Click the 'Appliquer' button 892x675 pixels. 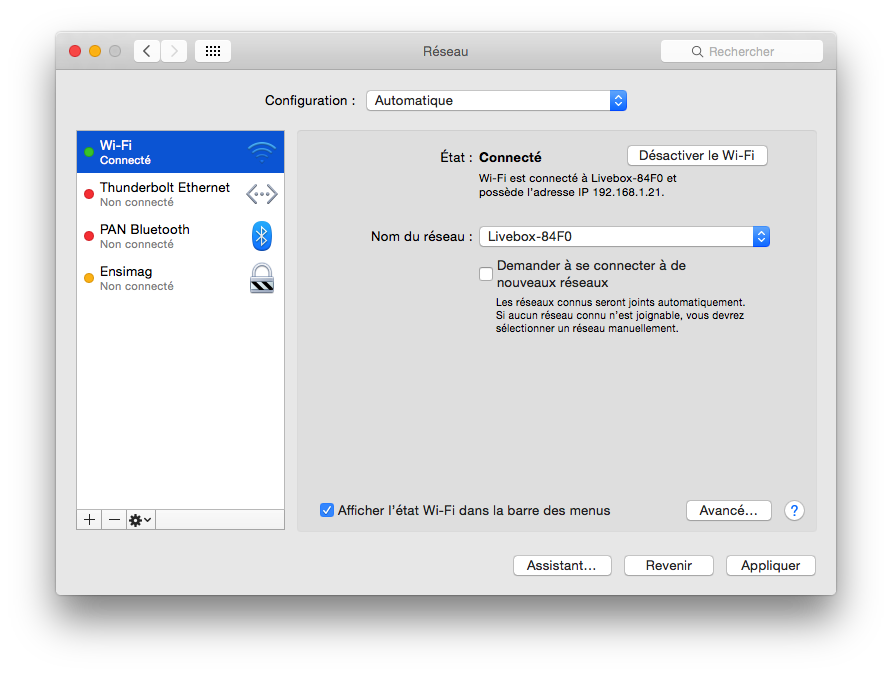point(771,566)
